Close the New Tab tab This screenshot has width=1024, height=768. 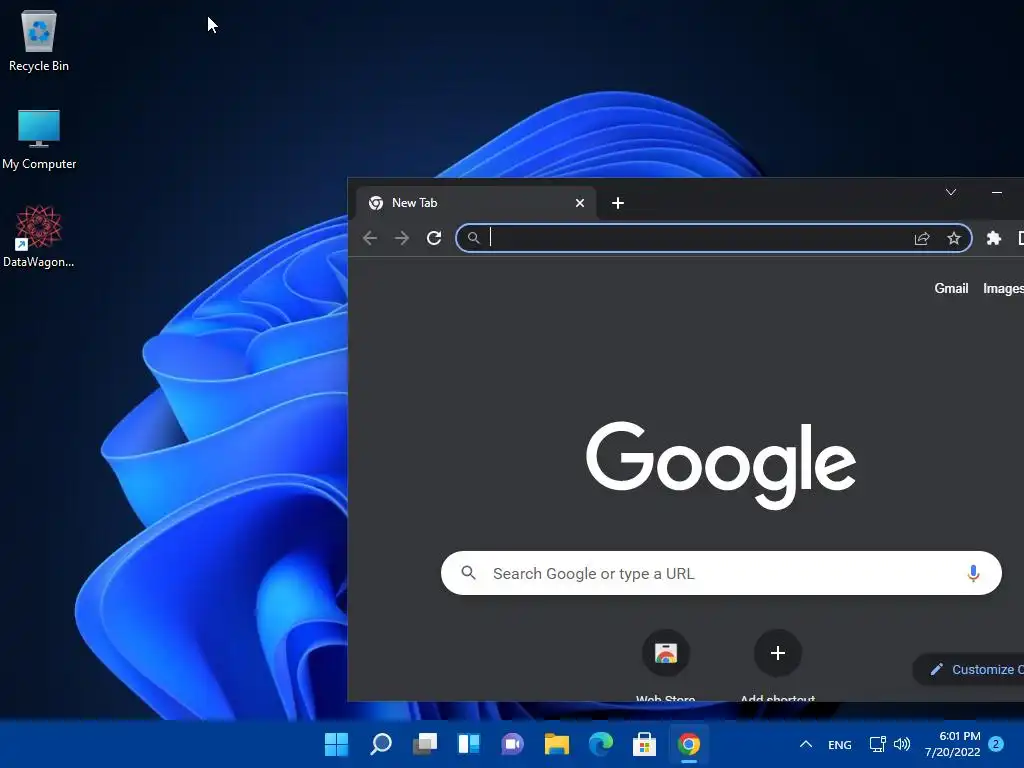[x=579, y=203]
